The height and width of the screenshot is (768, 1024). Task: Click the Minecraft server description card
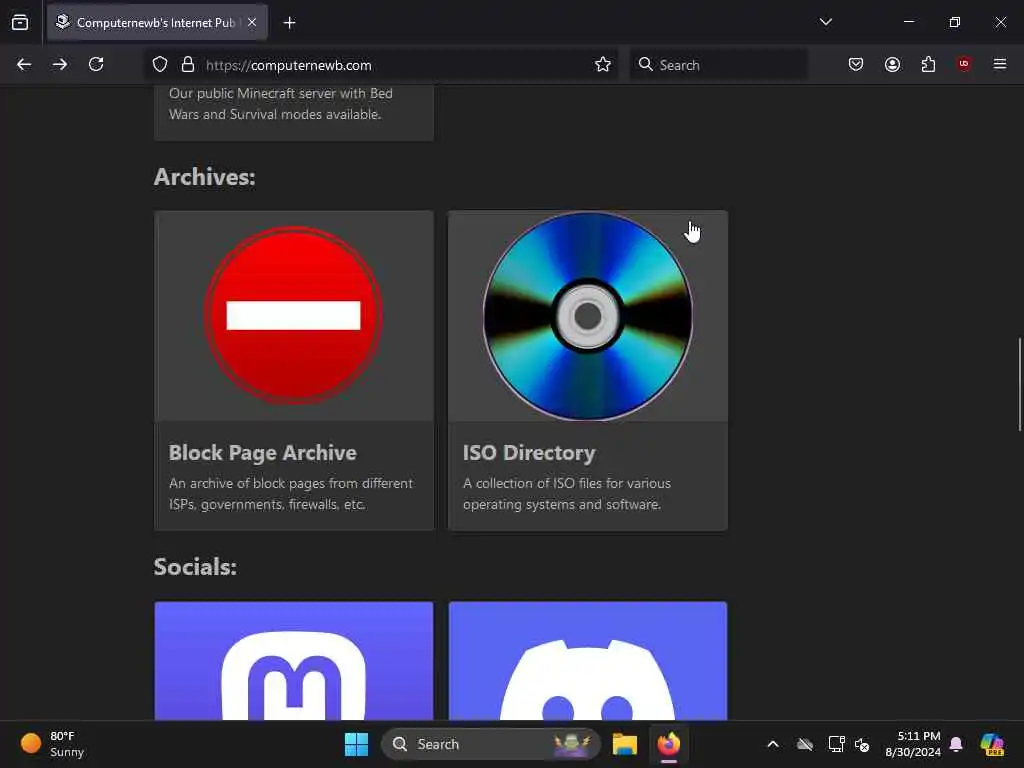[294, 112]
